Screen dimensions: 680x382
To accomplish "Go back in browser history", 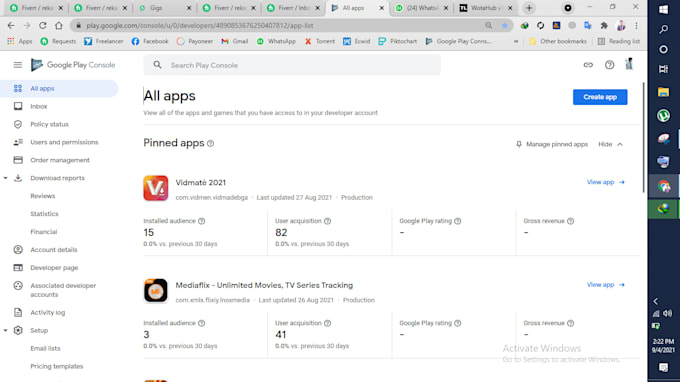I will (11, 26).
